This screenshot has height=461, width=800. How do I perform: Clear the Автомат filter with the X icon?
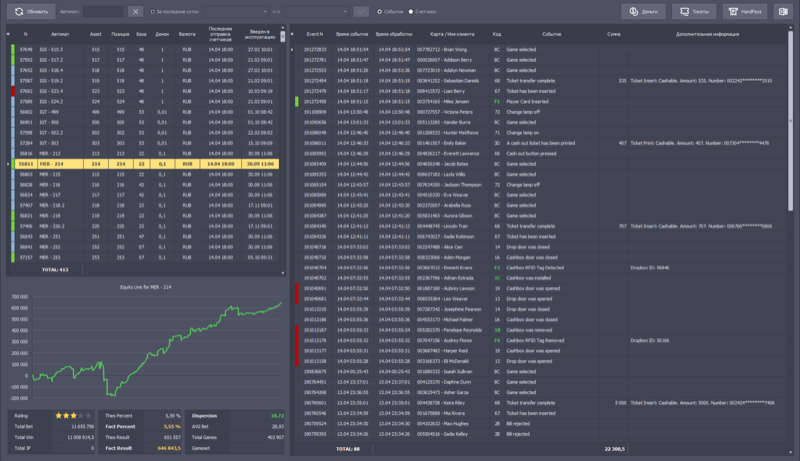(x=136, y=11)
